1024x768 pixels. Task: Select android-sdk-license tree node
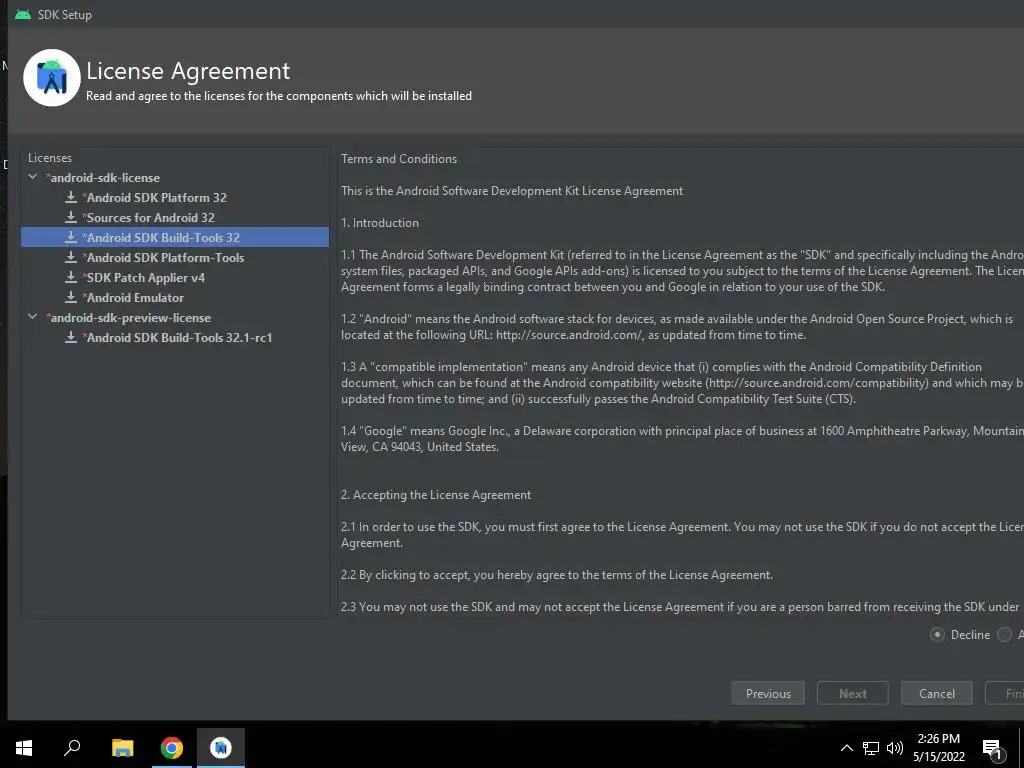click(103, 178)
